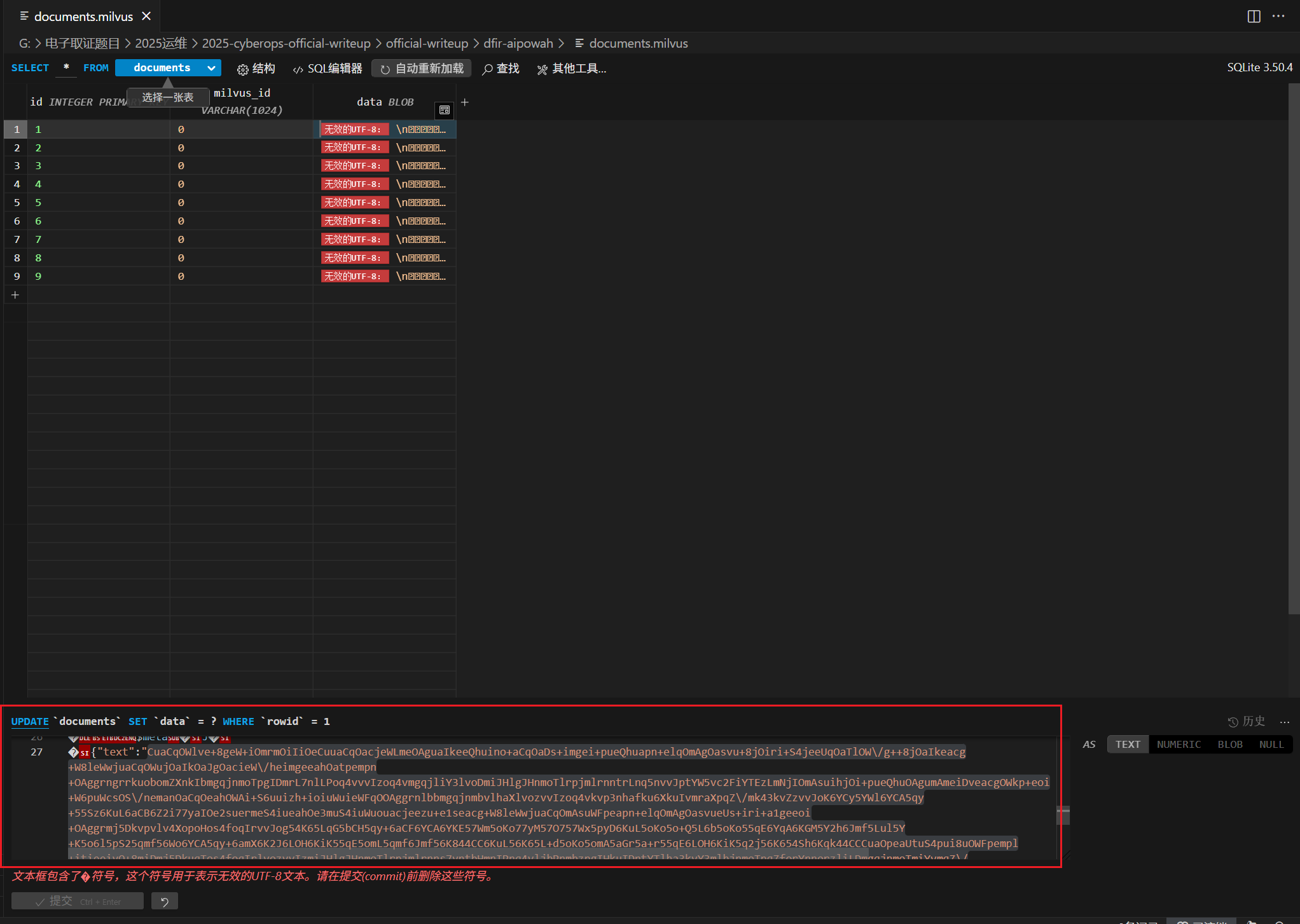Screen dimensions: 1300x924
Task: Open the SQL编辑器 query editor
Action: [328, 69]
